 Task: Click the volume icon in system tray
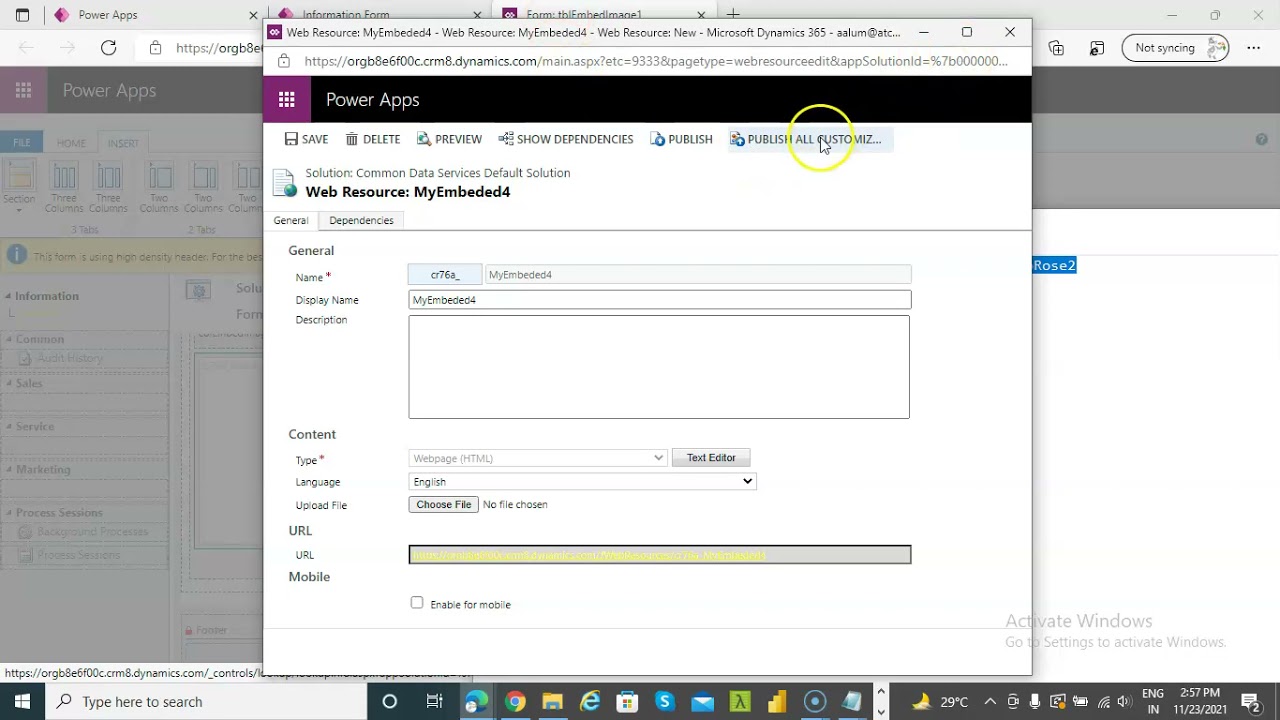pyautogui.click(x=1124, y=701)
